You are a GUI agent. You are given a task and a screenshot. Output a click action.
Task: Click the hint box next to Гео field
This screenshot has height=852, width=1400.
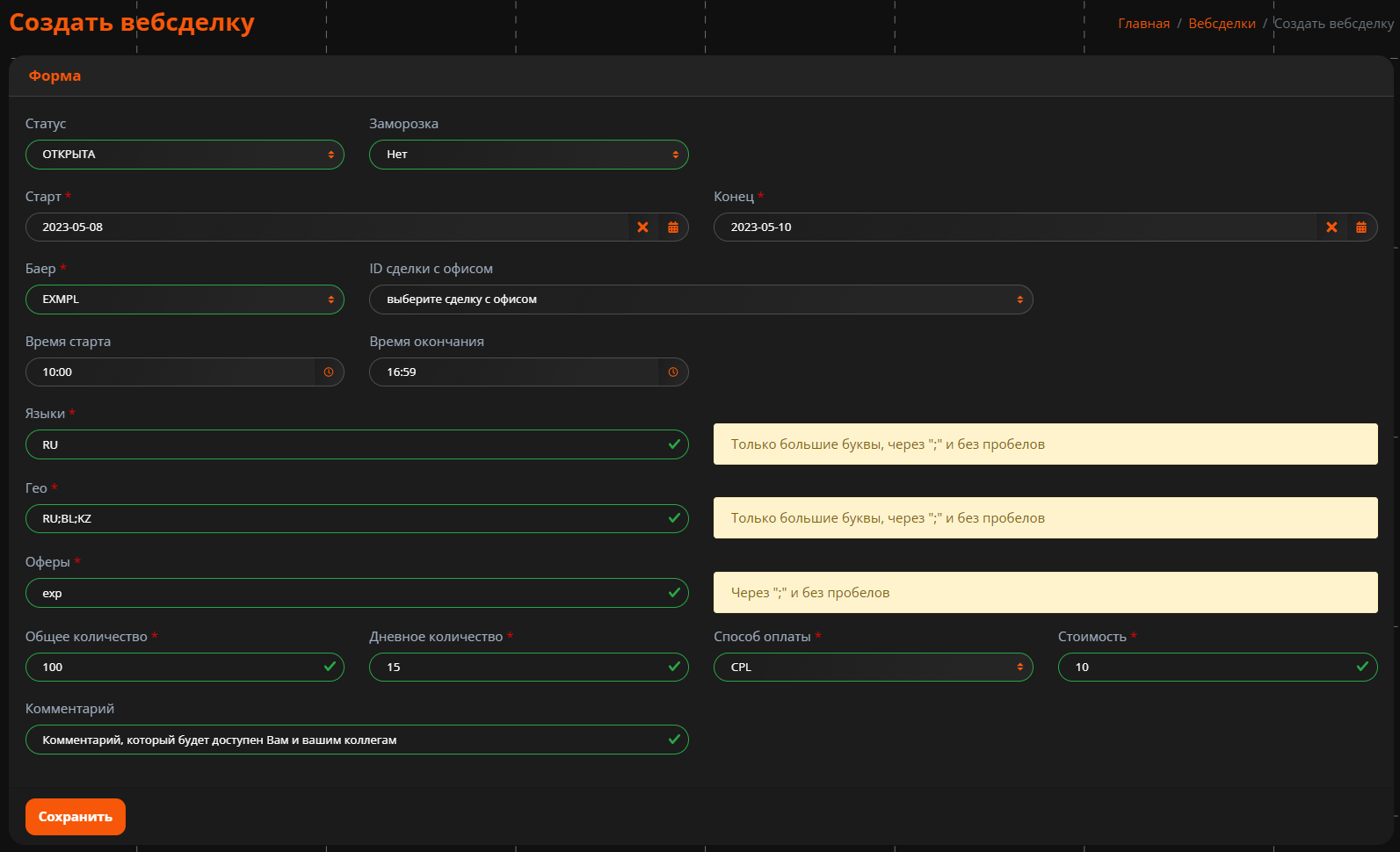point(1046,518)
